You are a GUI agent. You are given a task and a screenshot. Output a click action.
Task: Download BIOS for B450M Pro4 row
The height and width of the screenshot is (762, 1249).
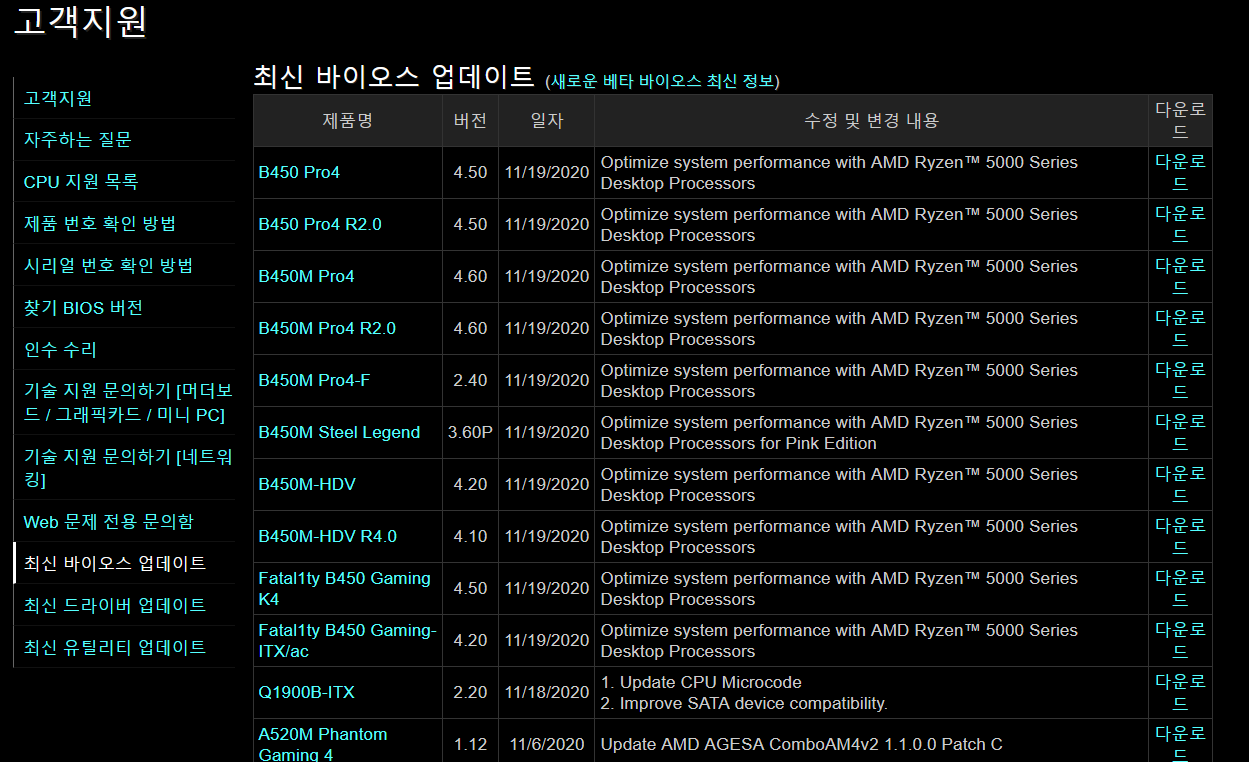coord(1180,276)
